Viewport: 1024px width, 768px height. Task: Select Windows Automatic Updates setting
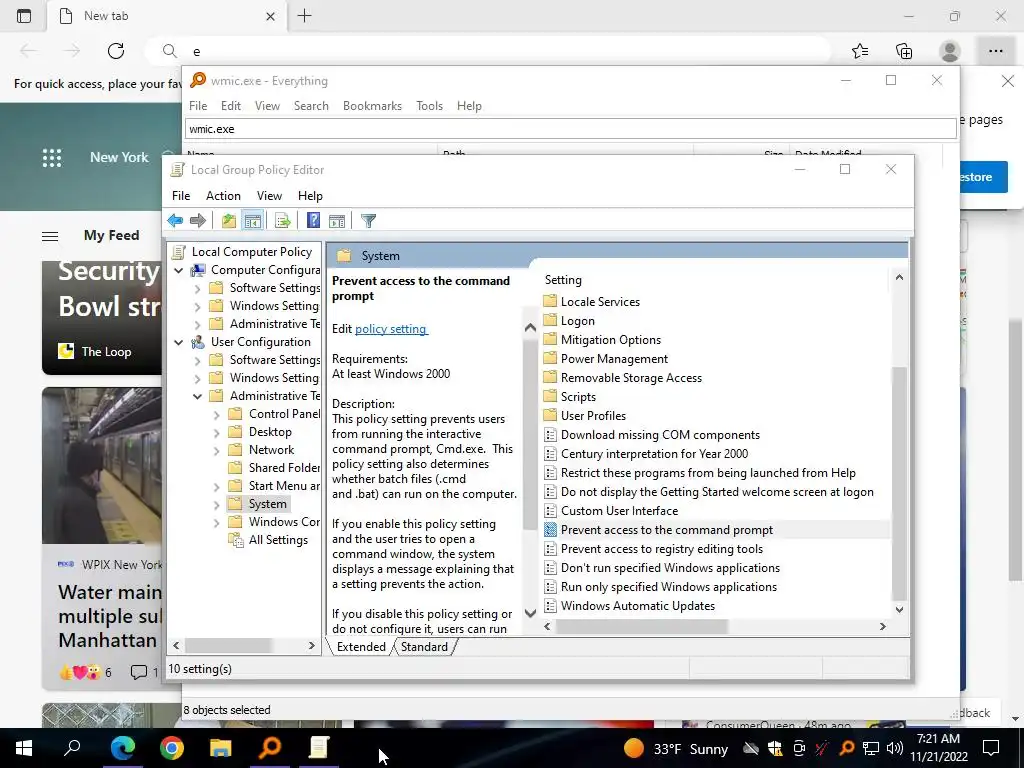(x=637, y=606)
